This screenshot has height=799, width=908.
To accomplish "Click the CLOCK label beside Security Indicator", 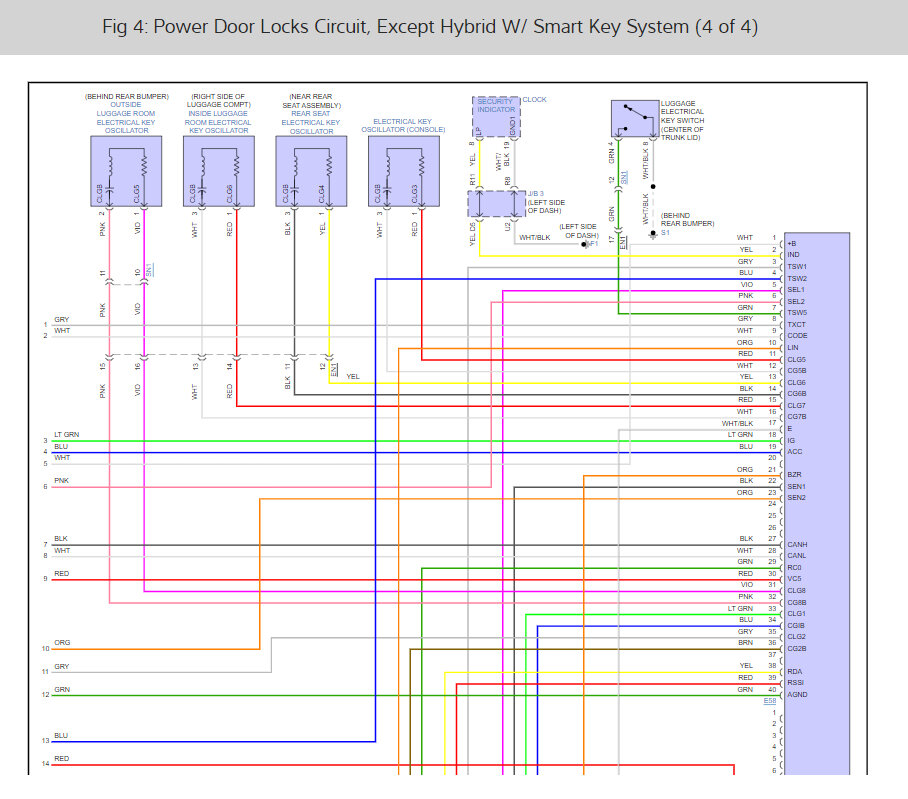I will (534, 100).
